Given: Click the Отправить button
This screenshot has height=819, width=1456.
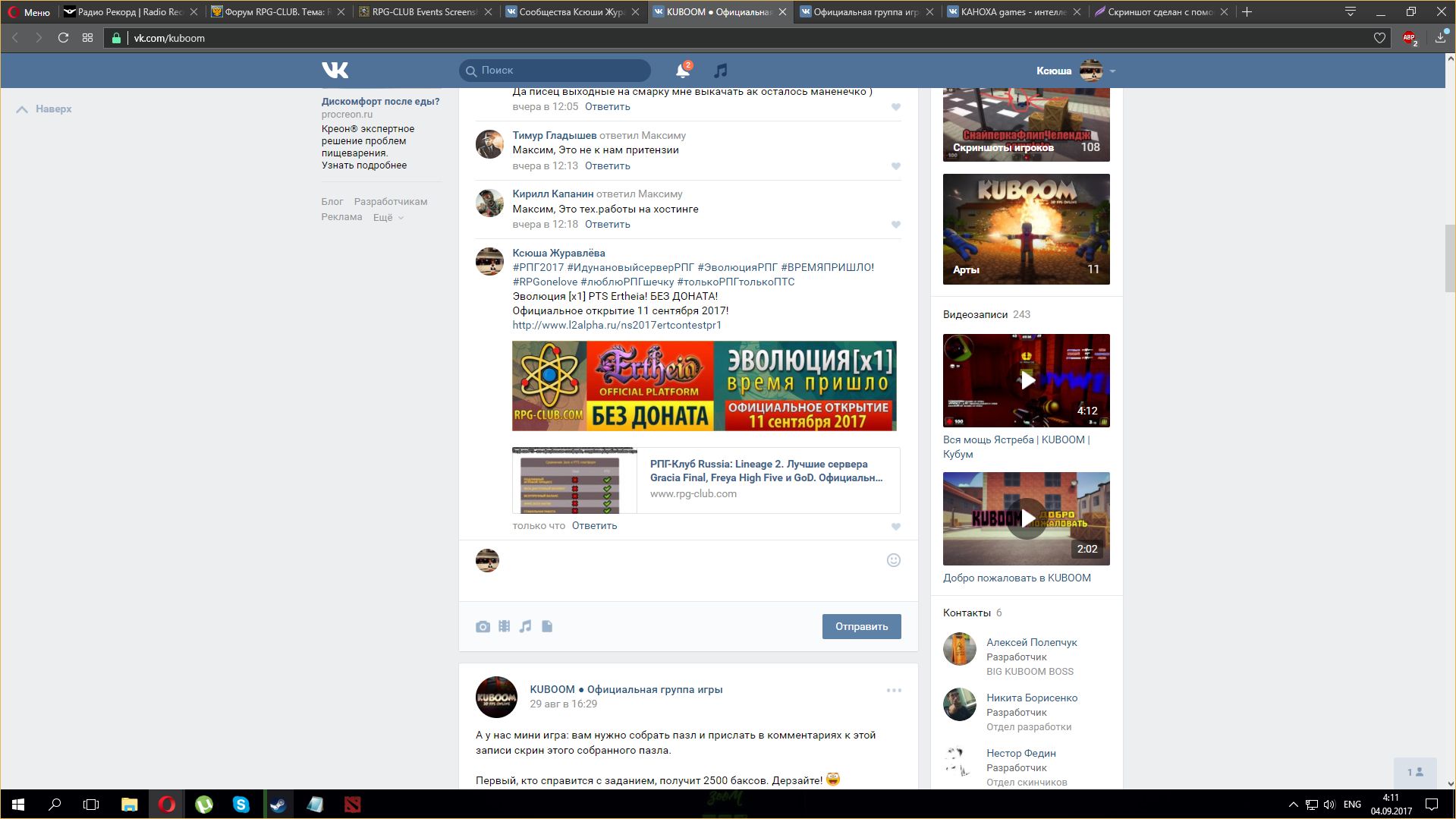Looking at the screenshot, I should coord(861,626).
